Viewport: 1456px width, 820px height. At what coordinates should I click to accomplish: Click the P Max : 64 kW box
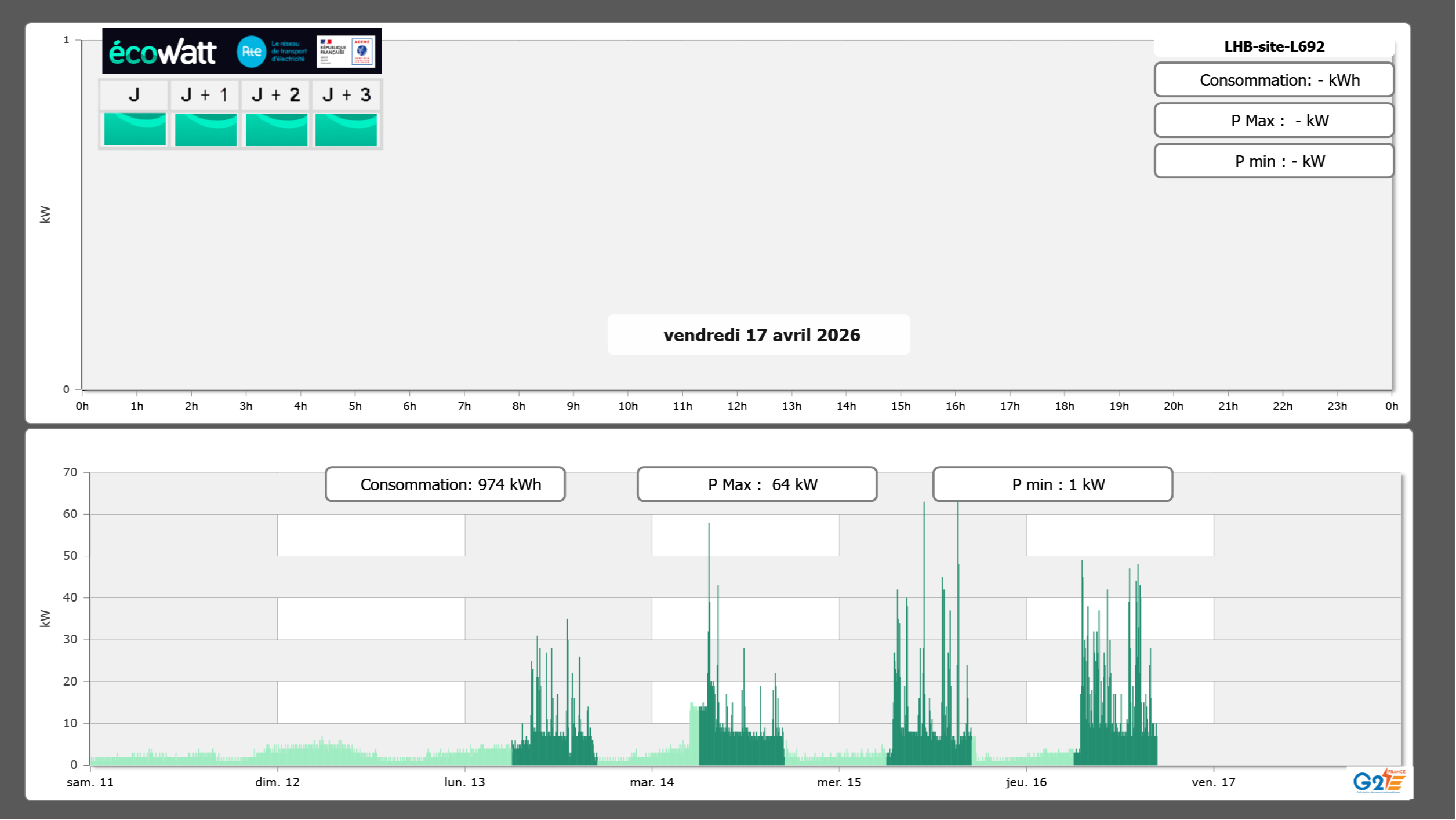(x=757, y=484)
